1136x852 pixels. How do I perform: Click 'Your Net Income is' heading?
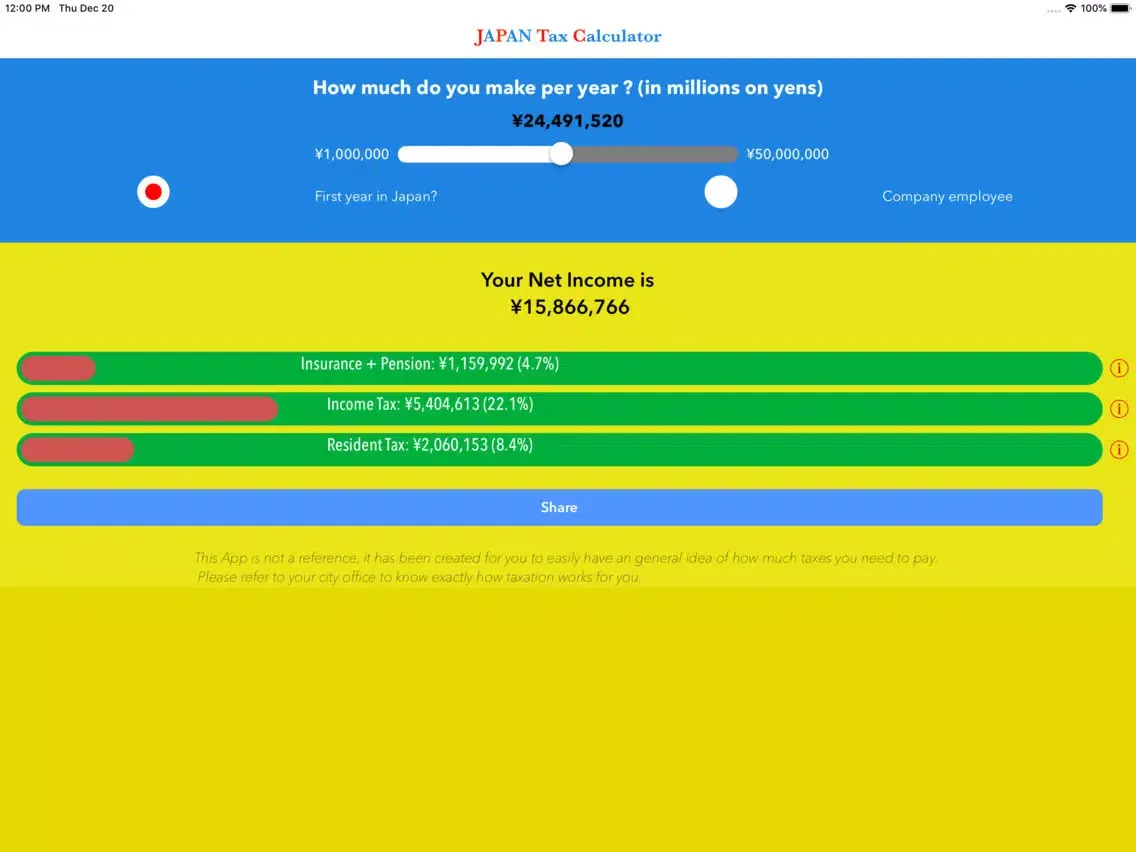[x=567, y=280]
